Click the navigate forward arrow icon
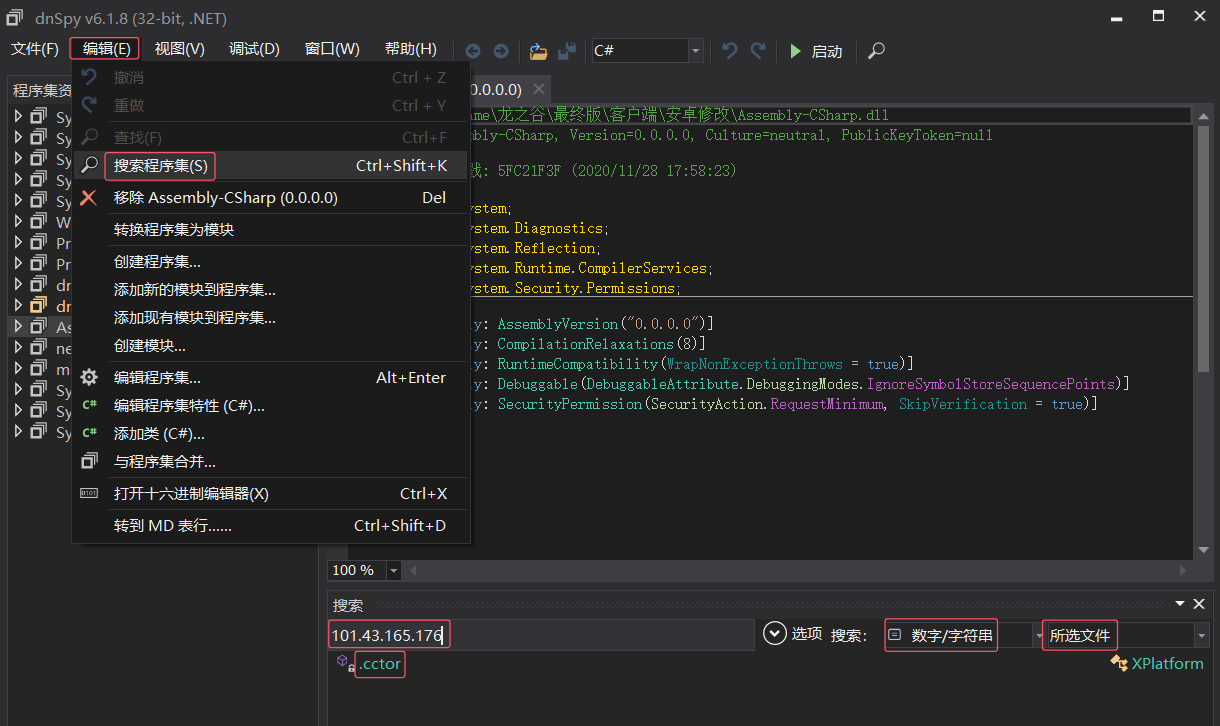 501,51
